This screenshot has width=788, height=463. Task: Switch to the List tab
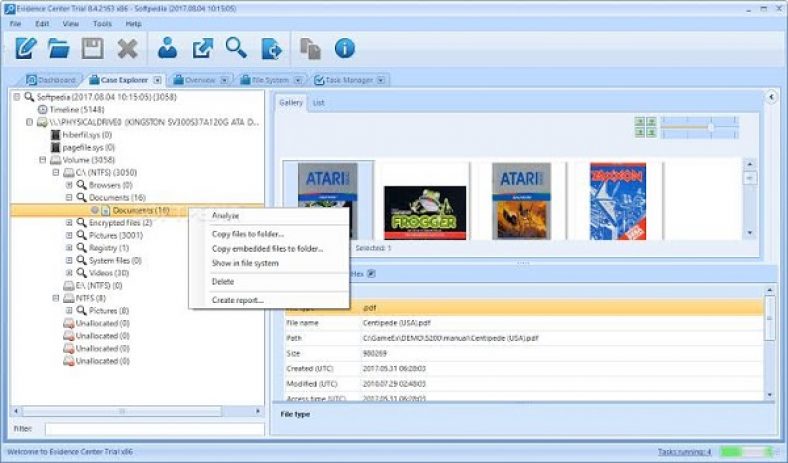click(318, 102)
